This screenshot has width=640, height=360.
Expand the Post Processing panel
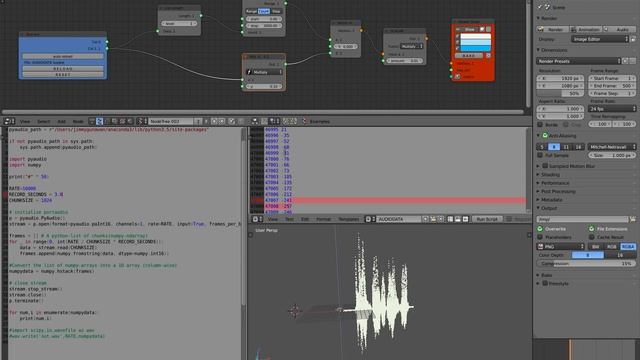coord(538,191)
